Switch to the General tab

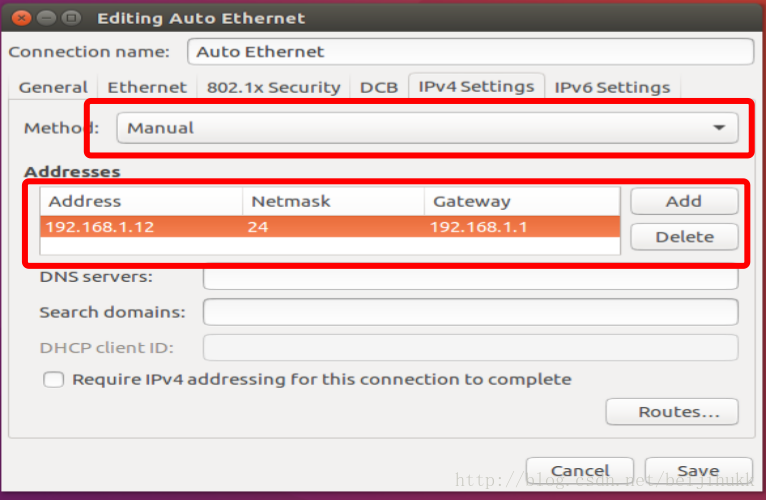[x=53, y=87]
